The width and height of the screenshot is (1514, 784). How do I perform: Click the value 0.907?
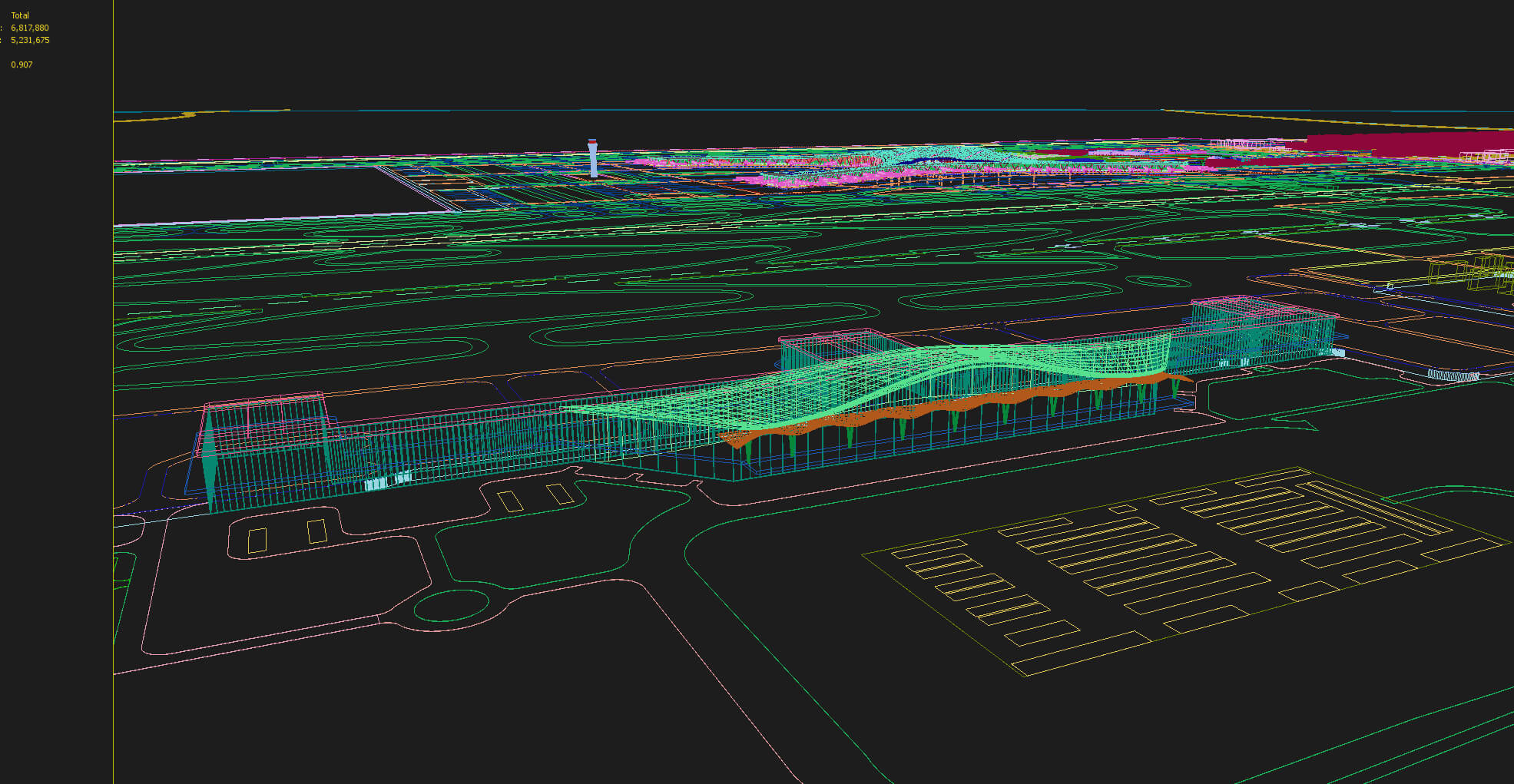tap(22, 65)
